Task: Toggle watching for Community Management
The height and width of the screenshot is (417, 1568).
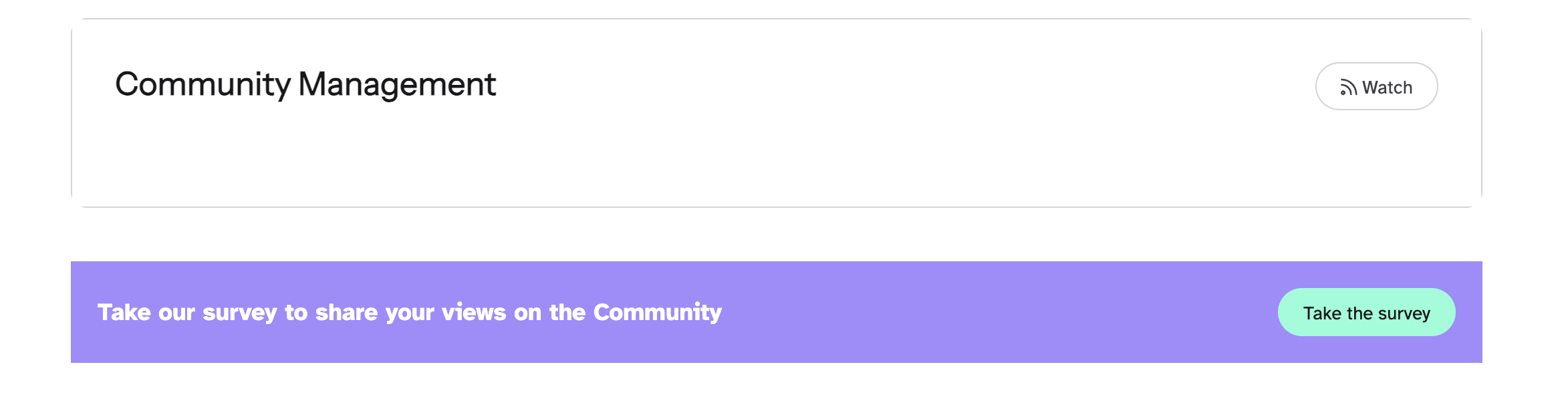Action: tap(1376, 87)
